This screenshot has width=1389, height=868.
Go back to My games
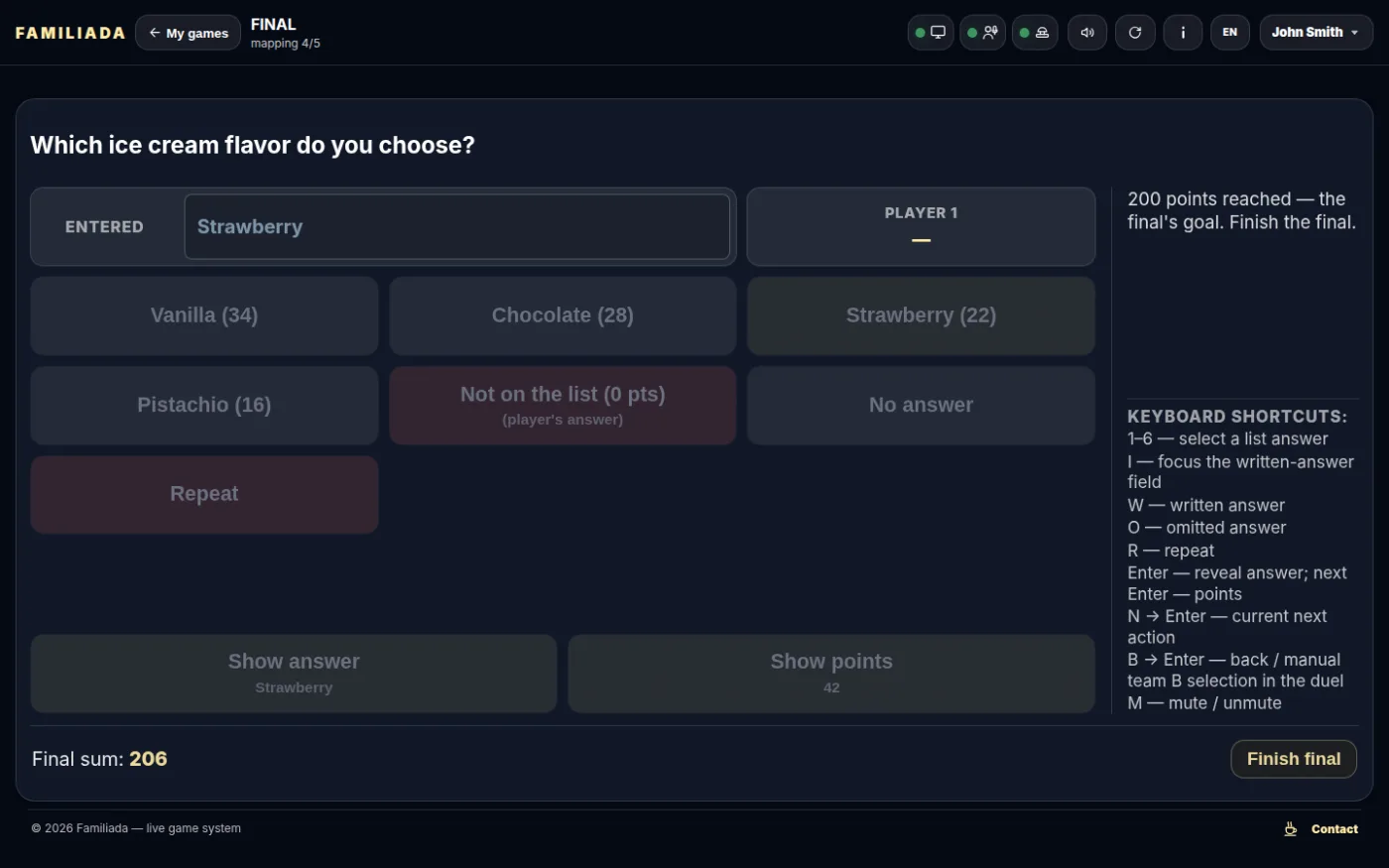(x=189, y=33)
